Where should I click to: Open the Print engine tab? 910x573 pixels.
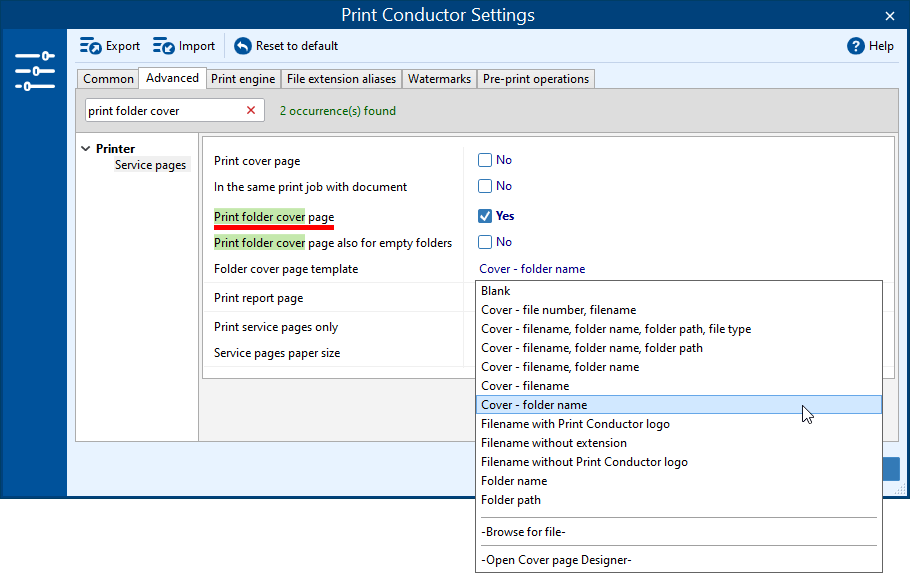[243, 79]
